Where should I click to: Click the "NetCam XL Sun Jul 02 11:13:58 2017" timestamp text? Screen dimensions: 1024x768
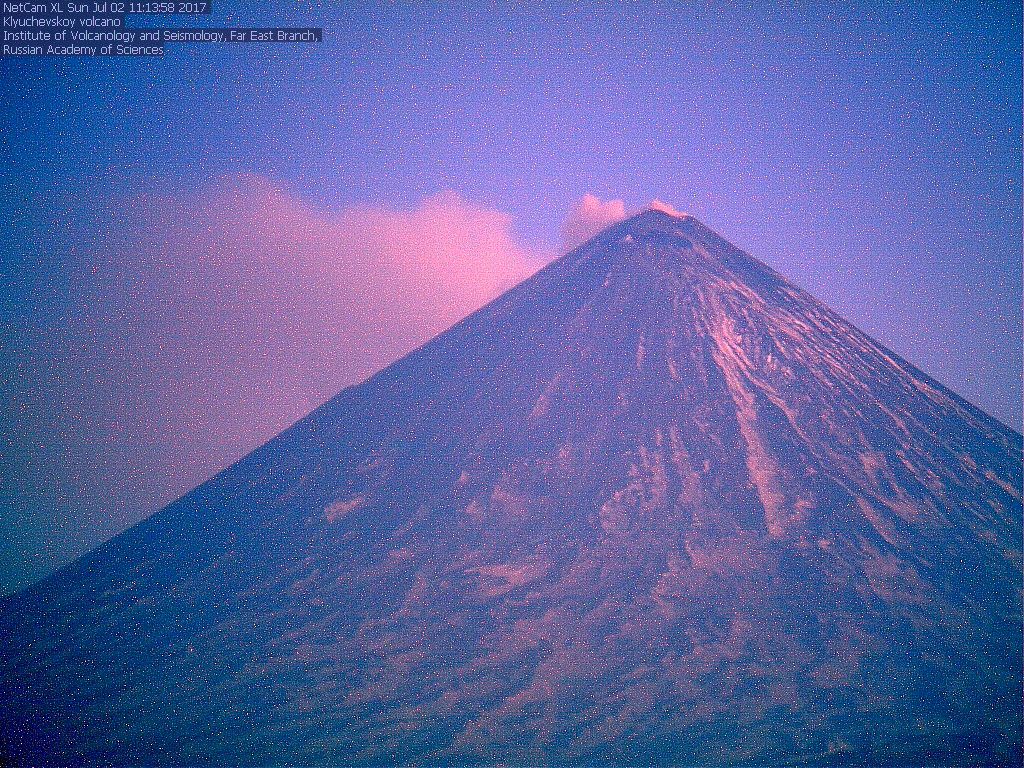104,8
